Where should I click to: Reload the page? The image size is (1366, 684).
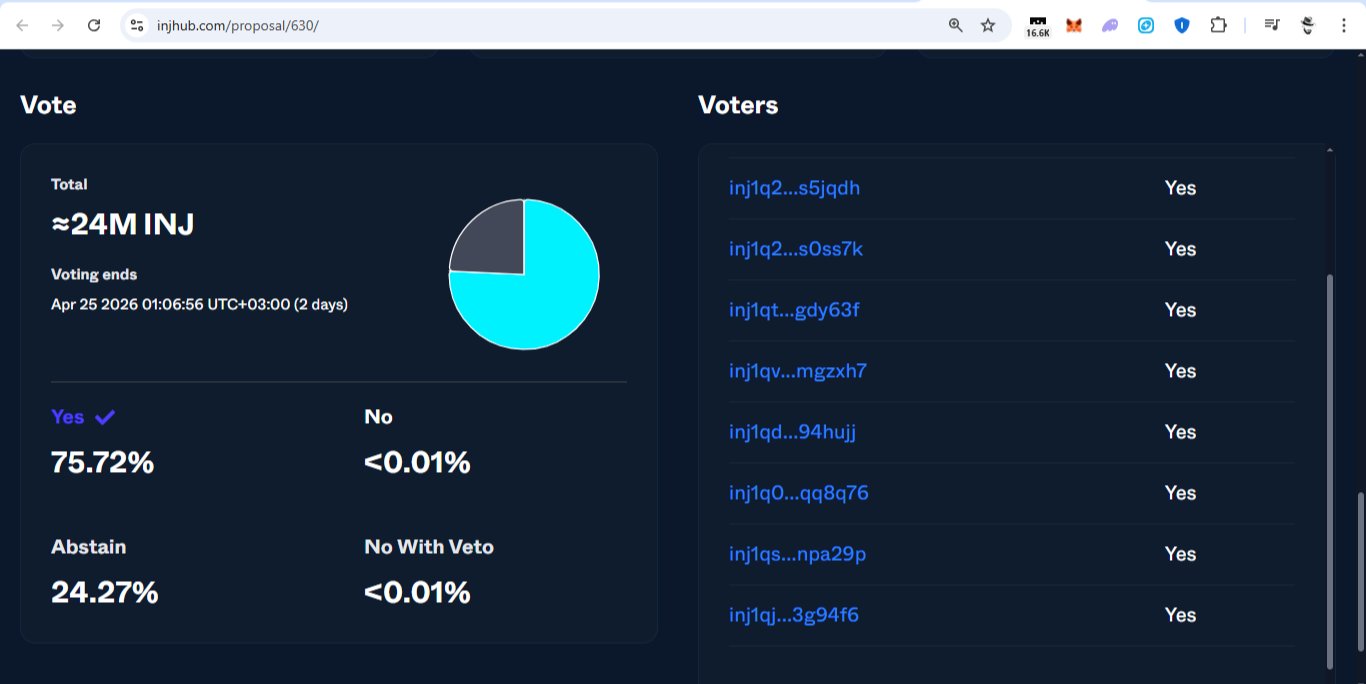point(94,25)
